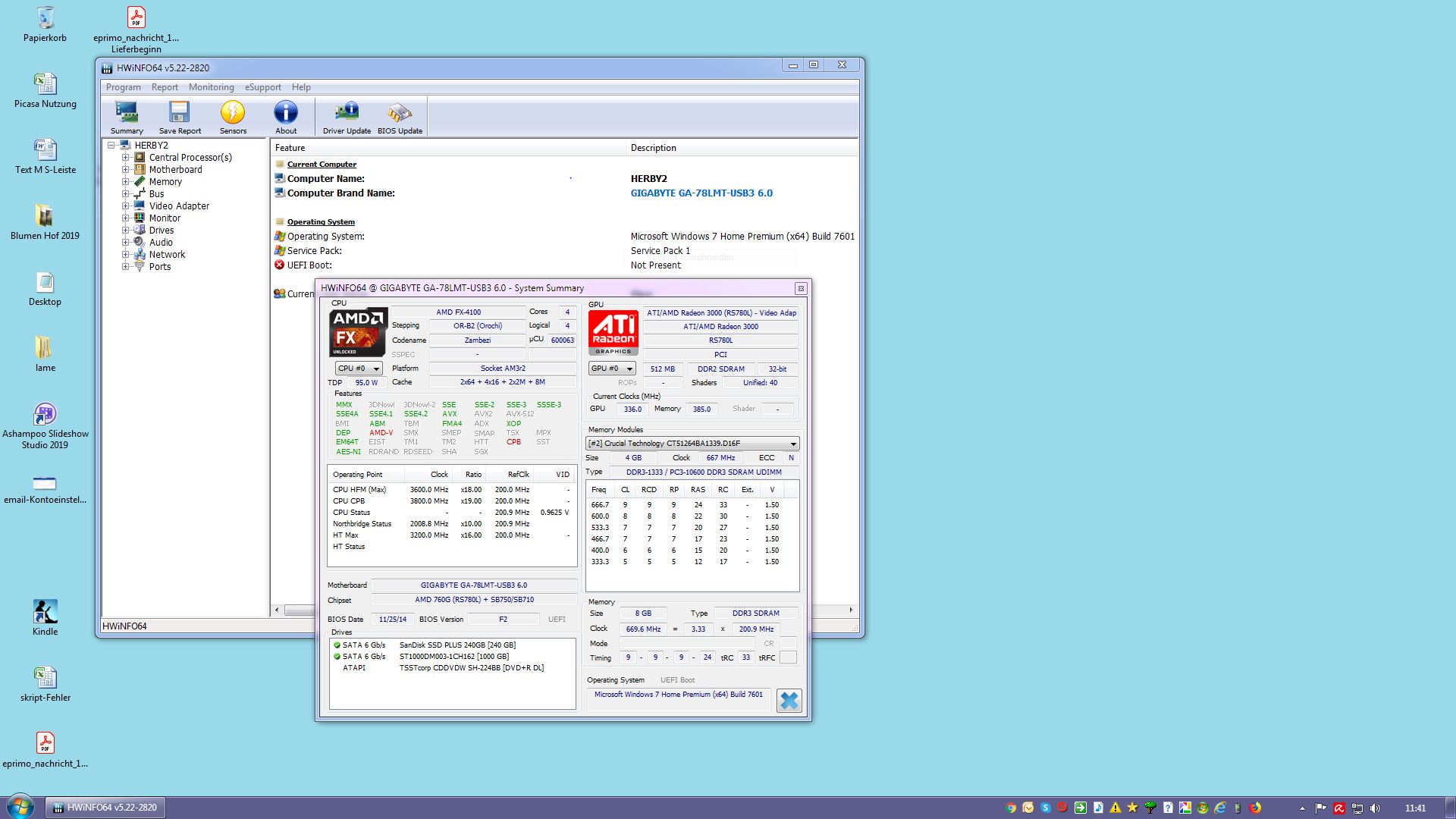Collapse the HERBY2 root tree node
This screenshot has height=819, width=1456.
(111, 146)
